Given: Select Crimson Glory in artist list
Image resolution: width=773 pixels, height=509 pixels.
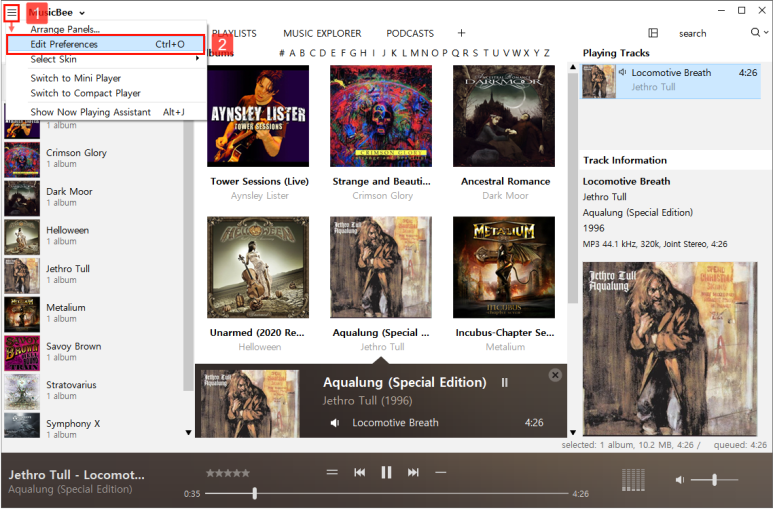Looking at the screenshot, I should pyautogui.click(x=94, y=159).
